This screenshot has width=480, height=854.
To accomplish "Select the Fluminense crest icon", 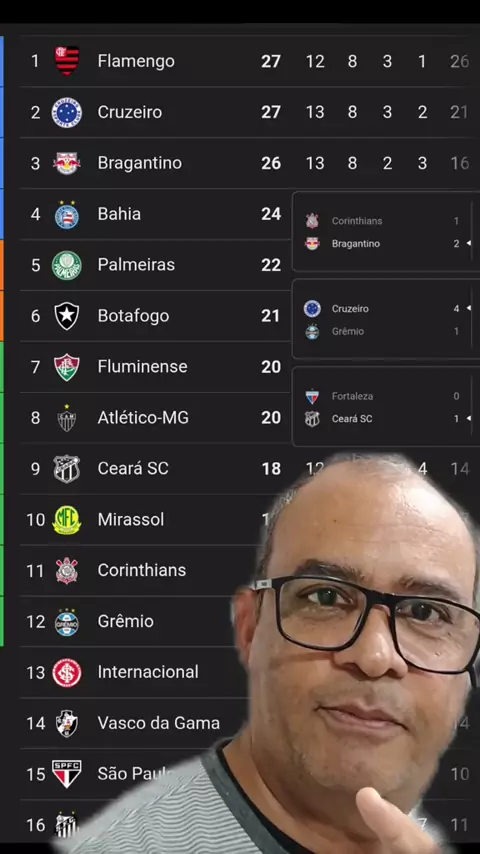I will 67,367.
